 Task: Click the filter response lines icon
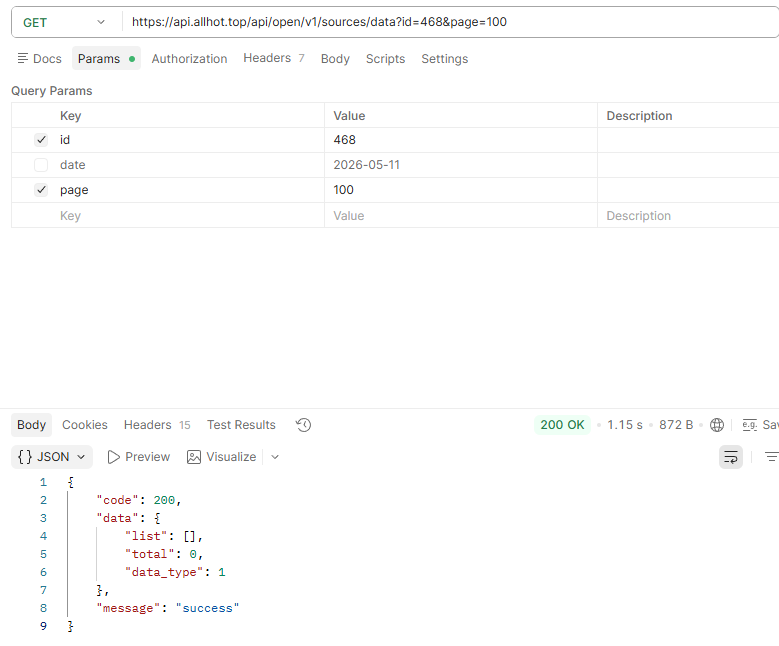[x=771, y=457]
